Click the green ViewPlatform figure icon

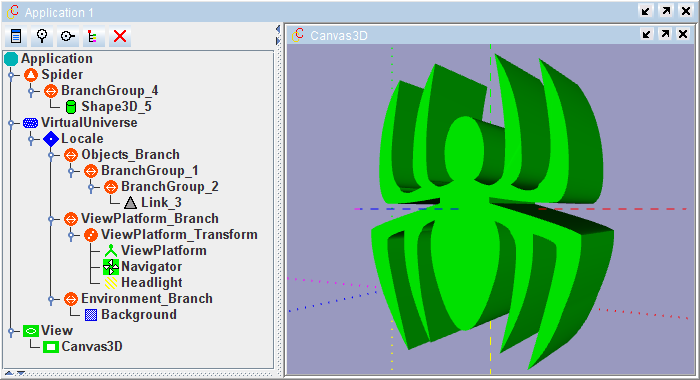(111, 251)
